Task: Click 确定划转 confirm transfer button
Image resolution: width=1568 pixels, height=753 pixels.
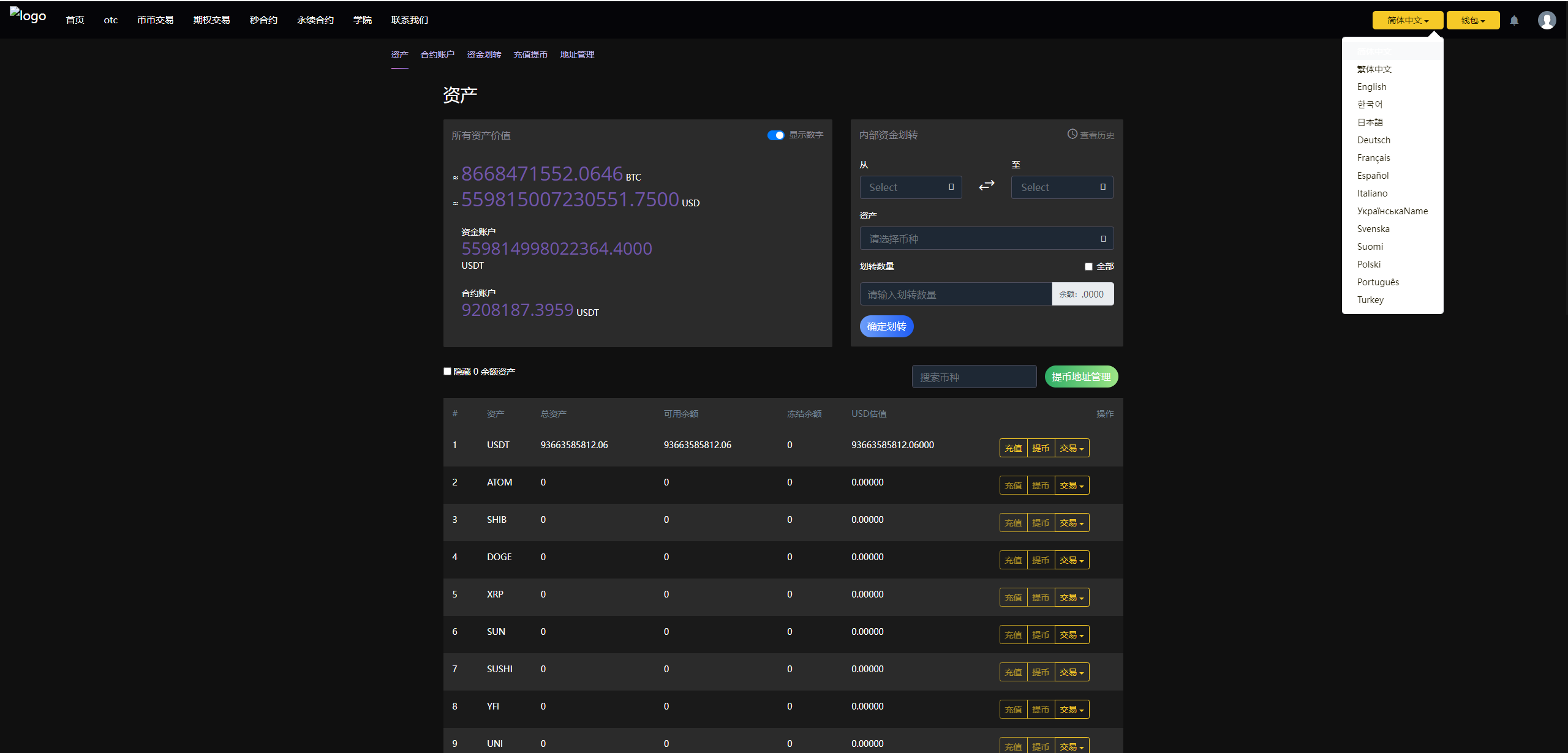Action: click(886, 326)
